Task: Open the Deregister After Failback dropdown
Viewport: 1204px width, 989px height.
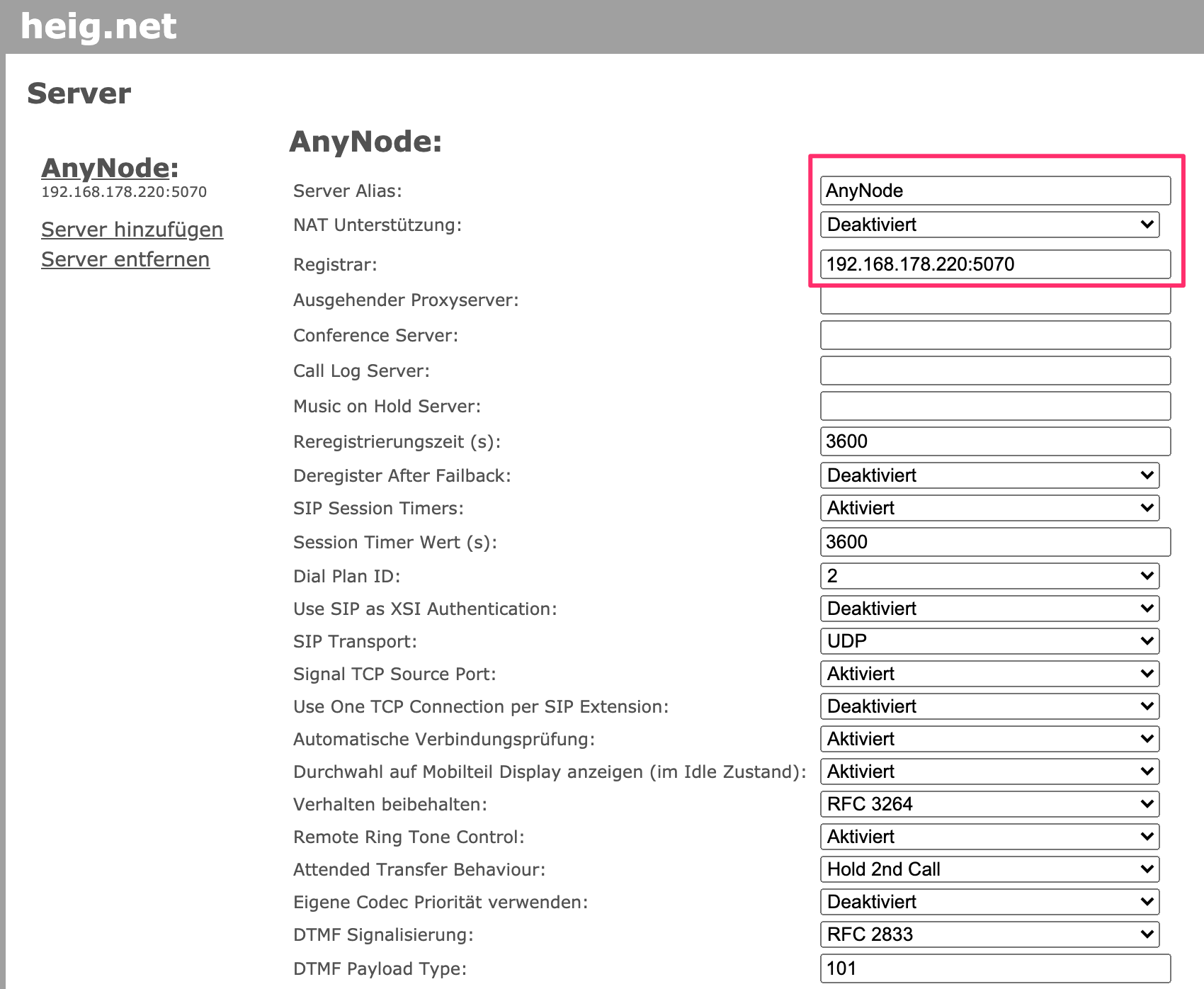Action: [x=989, y=475]
